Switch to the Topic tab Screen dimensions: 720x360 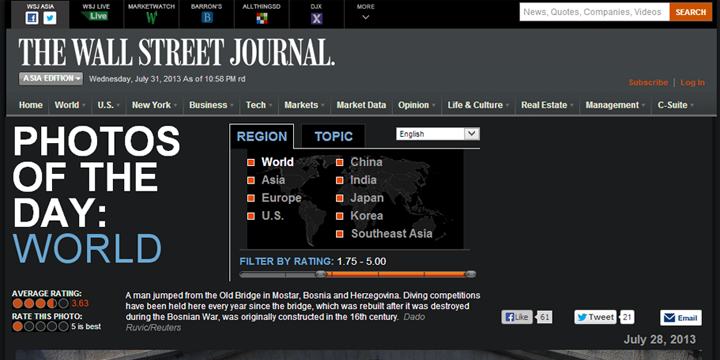333,136
